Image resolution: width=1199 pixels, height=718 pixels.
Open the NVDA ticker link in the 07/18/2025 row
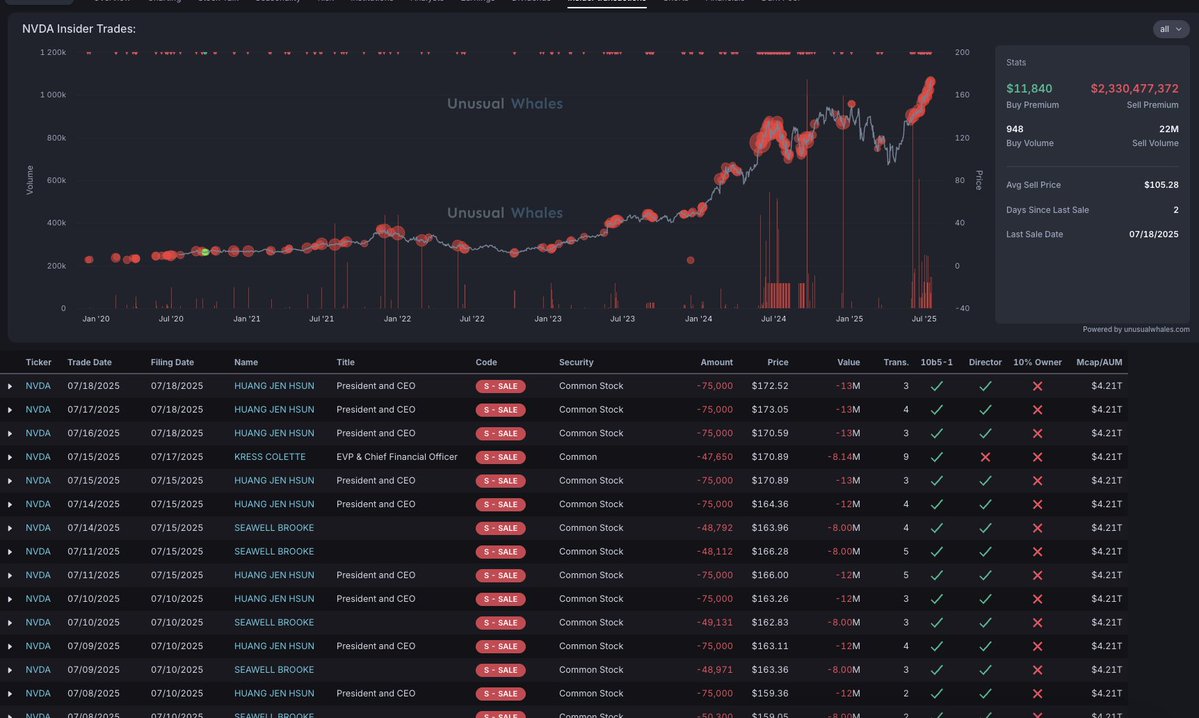coord(38,386)
